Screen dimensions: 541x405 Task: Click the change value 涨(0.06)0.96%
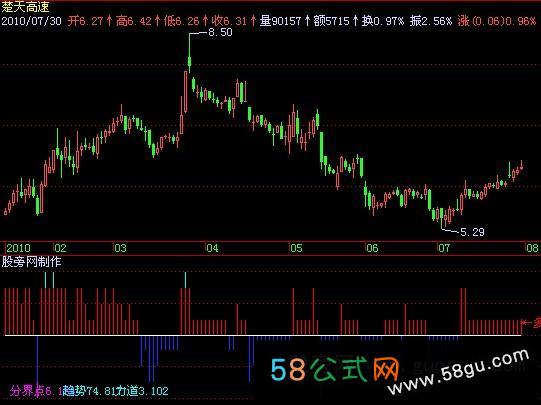tap(497, 21)
